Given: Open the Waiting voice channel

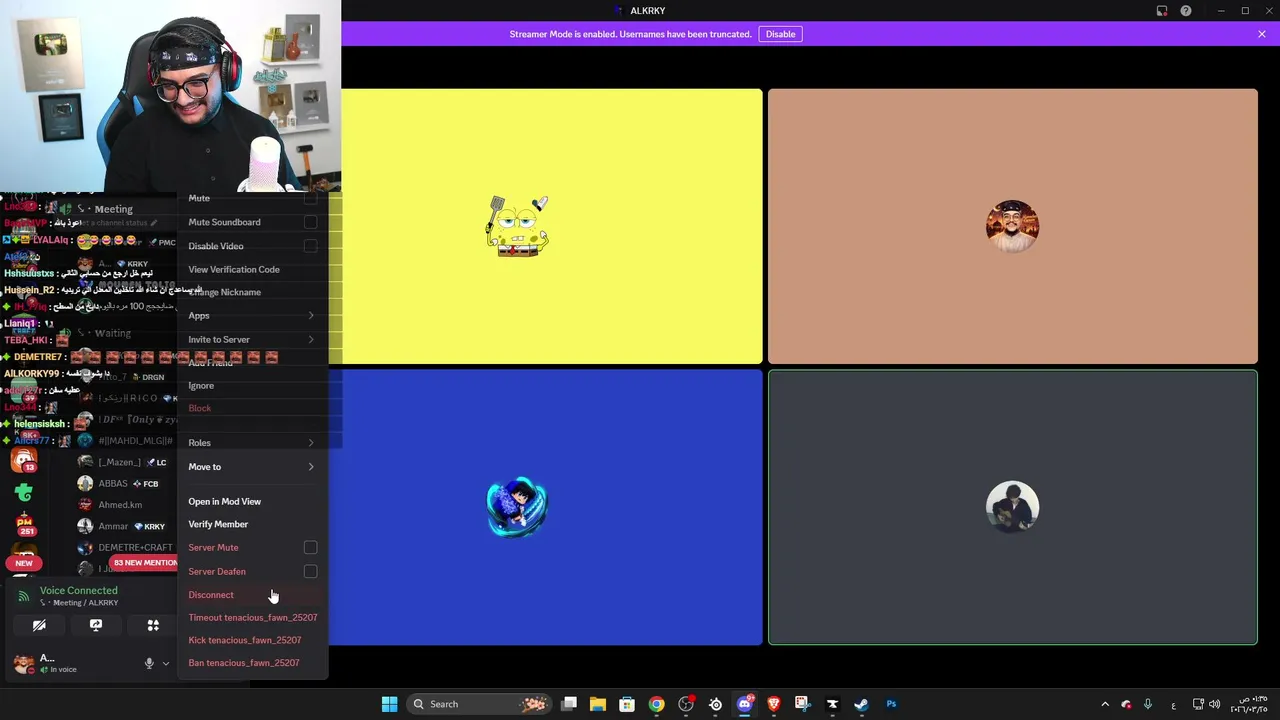Looking at the screenshot, I should 112,333.
